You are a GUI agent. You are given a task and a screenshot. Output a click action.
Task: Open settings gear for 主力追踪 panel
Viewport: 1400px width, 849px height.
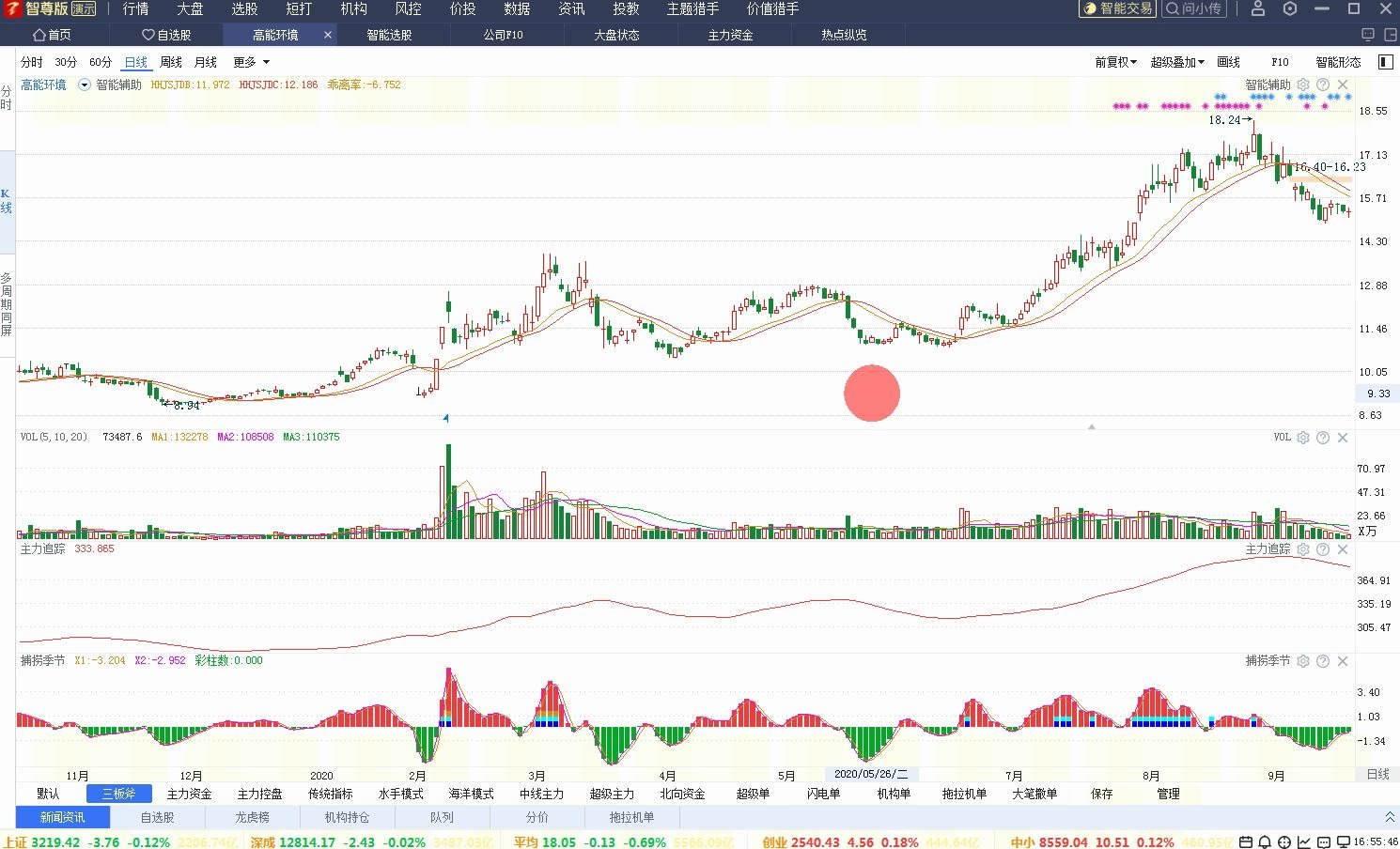[x=1303, y=549]
